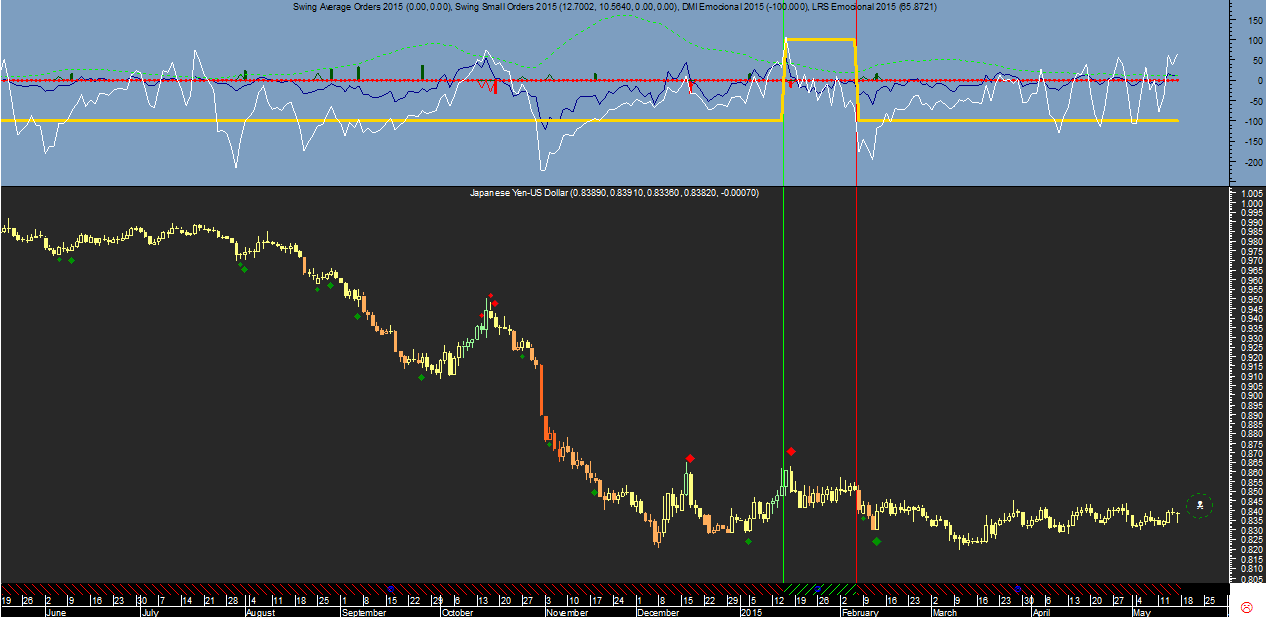Screen dimensions: 1266x617
Task: Click red diamond above January 2015 peak
Action: click(791, 452)
